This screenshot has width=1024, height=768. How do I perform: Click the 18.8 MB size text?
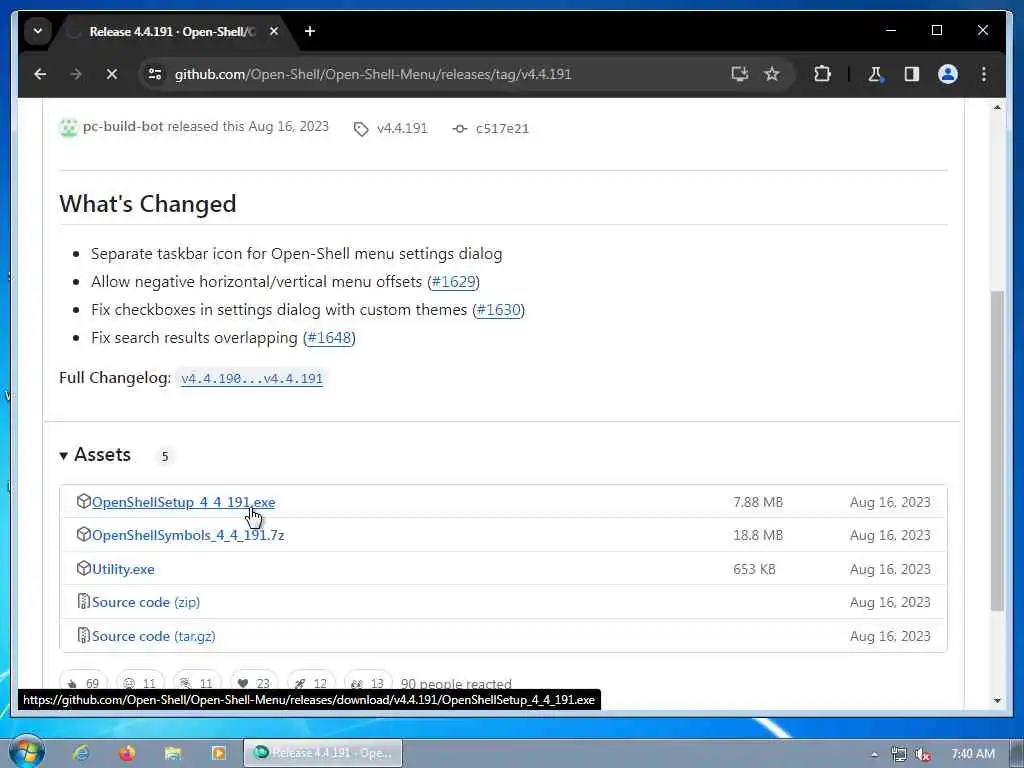tap(758, 535)
